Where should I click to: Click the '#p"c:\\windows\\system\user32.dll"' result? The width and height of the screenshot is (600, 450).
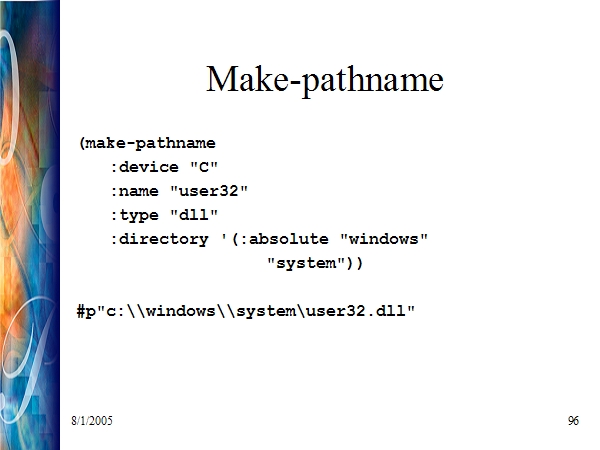pyautogui.click(x=246, y=311)
